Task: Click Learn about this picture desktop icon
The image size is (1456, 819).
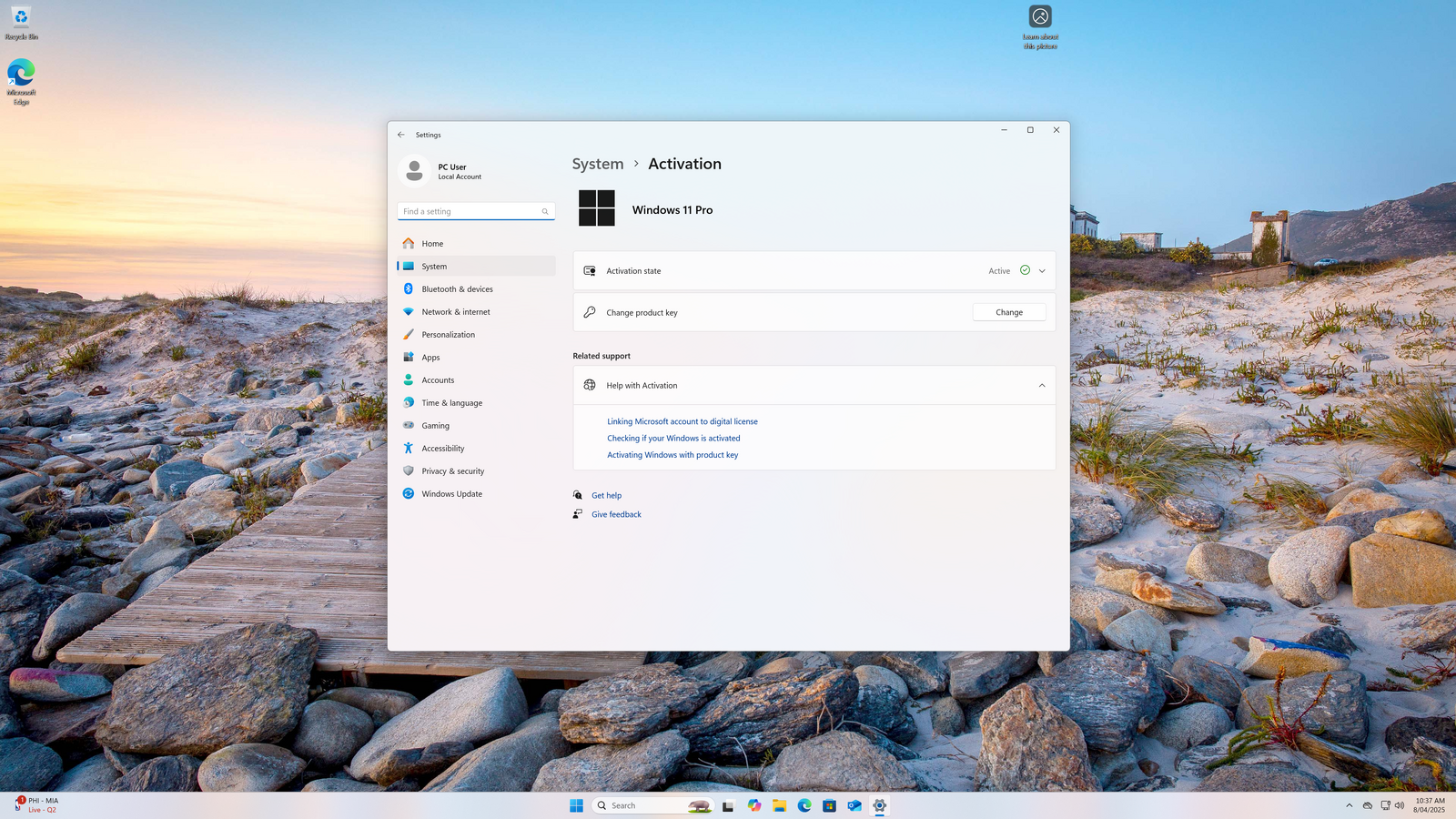Action: [x=1040, y=27]
